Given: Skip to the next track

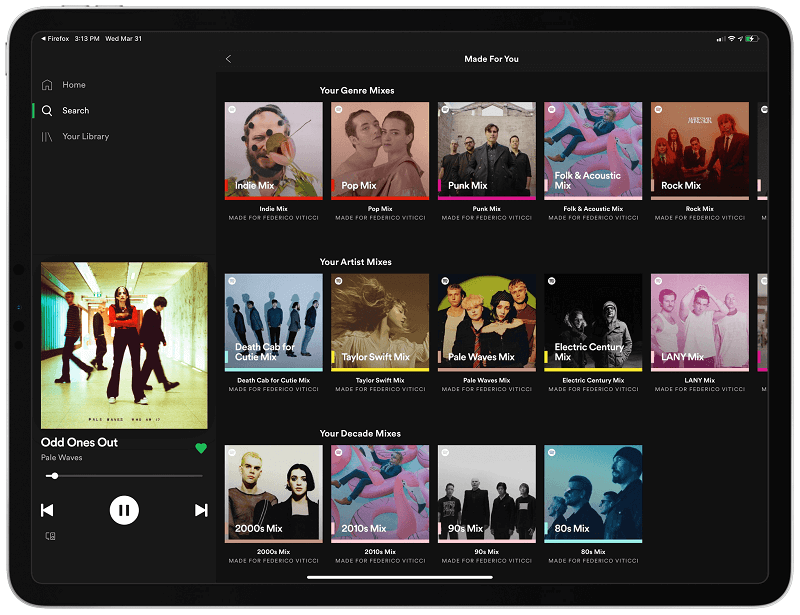Looking at the screenshot, I should pyautogui.click(x=201, y=510).
